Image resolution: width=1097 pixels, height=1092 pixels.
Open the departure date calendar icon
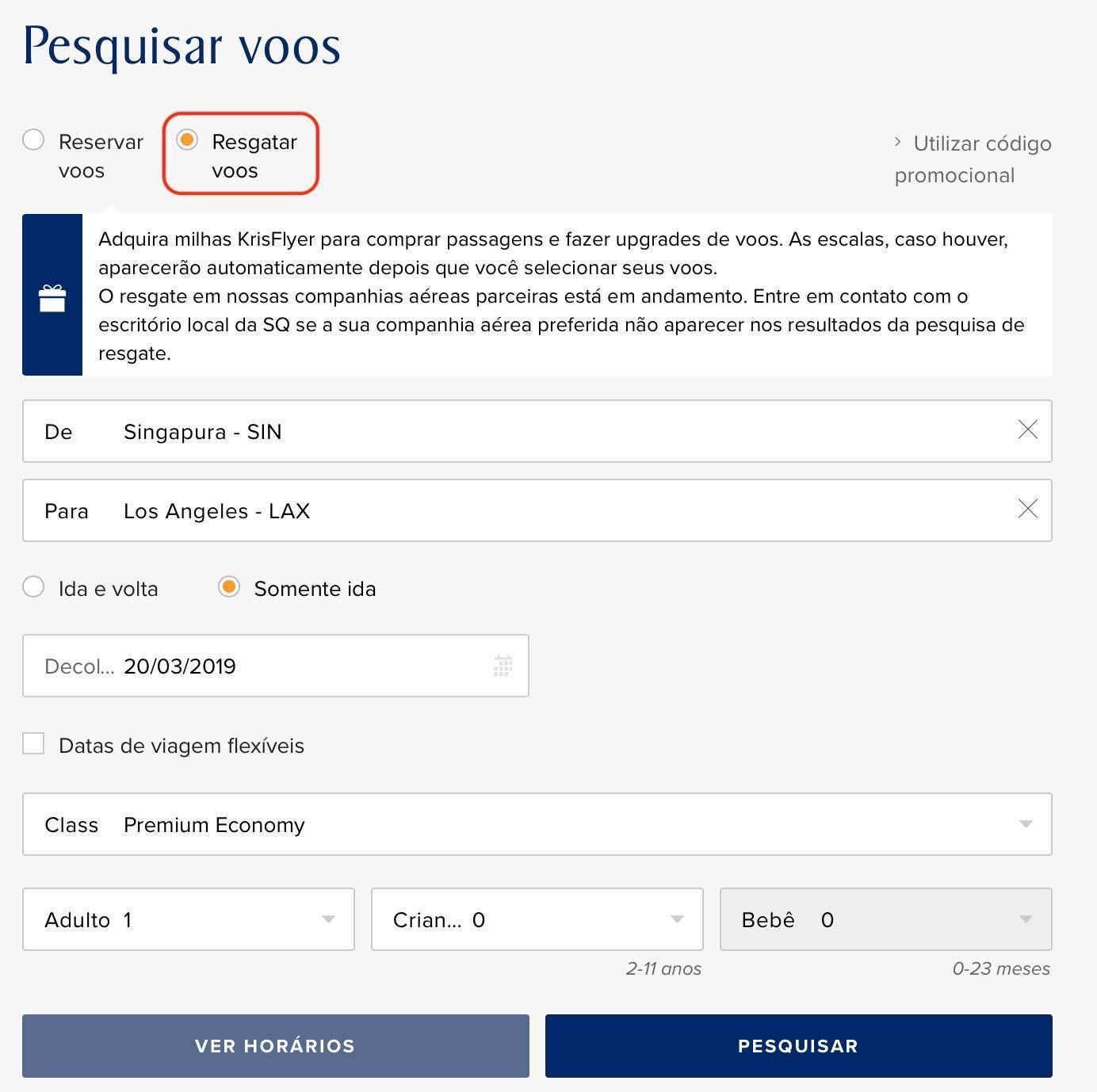[503, 666]
